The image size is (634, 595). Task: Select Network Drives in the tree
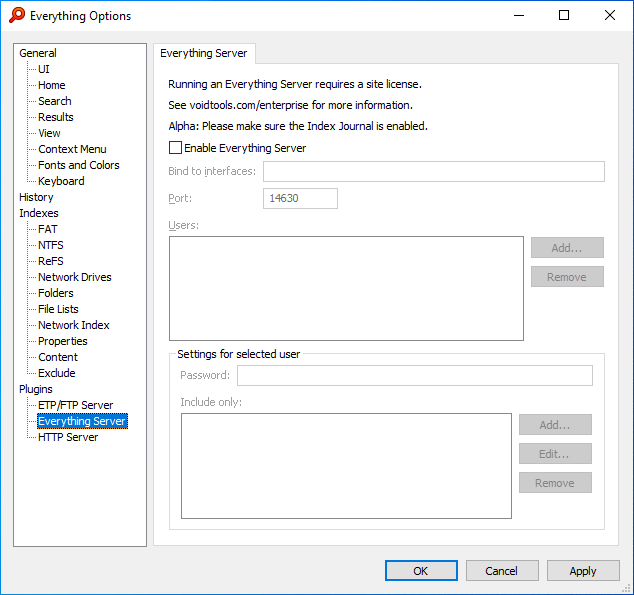tap(75, 277)
